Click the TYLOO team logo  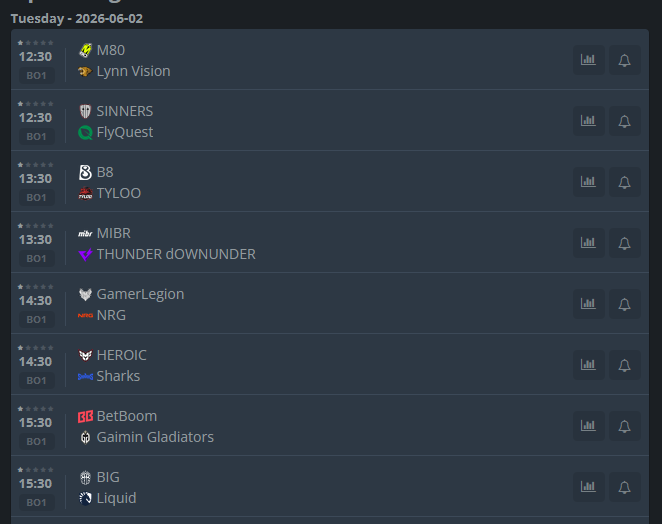point(85,193)
